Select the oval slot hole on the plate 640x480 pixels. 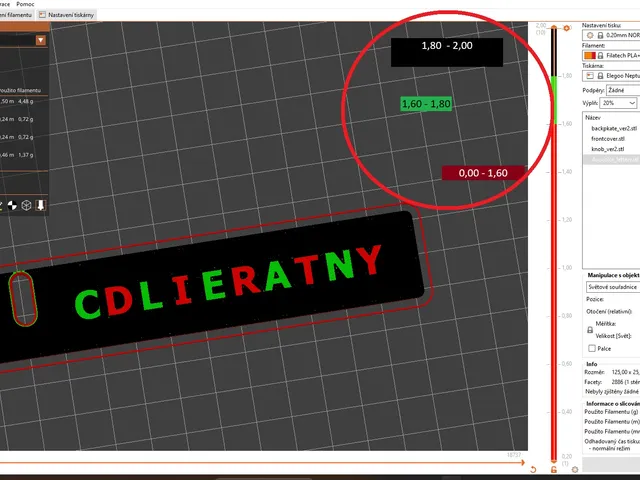[23, 298]
